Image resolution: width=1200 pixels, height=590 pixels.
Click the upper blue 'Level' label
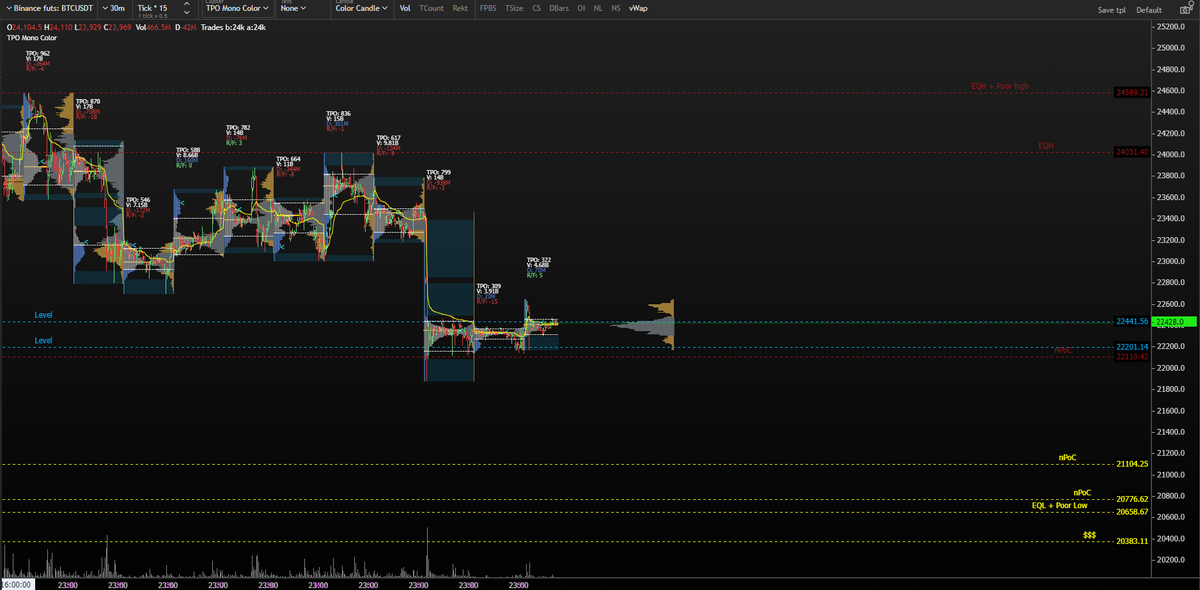click(x=43, y=315)
